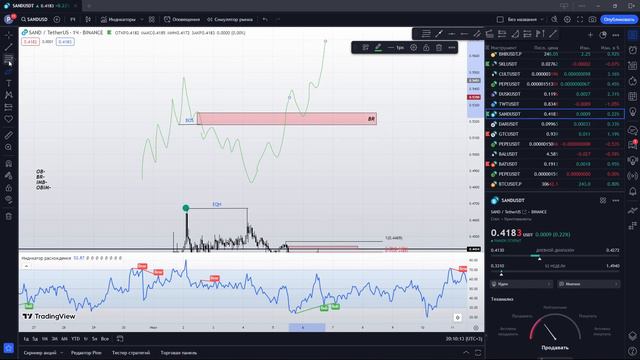Add symbol plus icon in watchlist header
This screenshot has width=640, height=360.
pyautogui.click(x=590, y=35)
